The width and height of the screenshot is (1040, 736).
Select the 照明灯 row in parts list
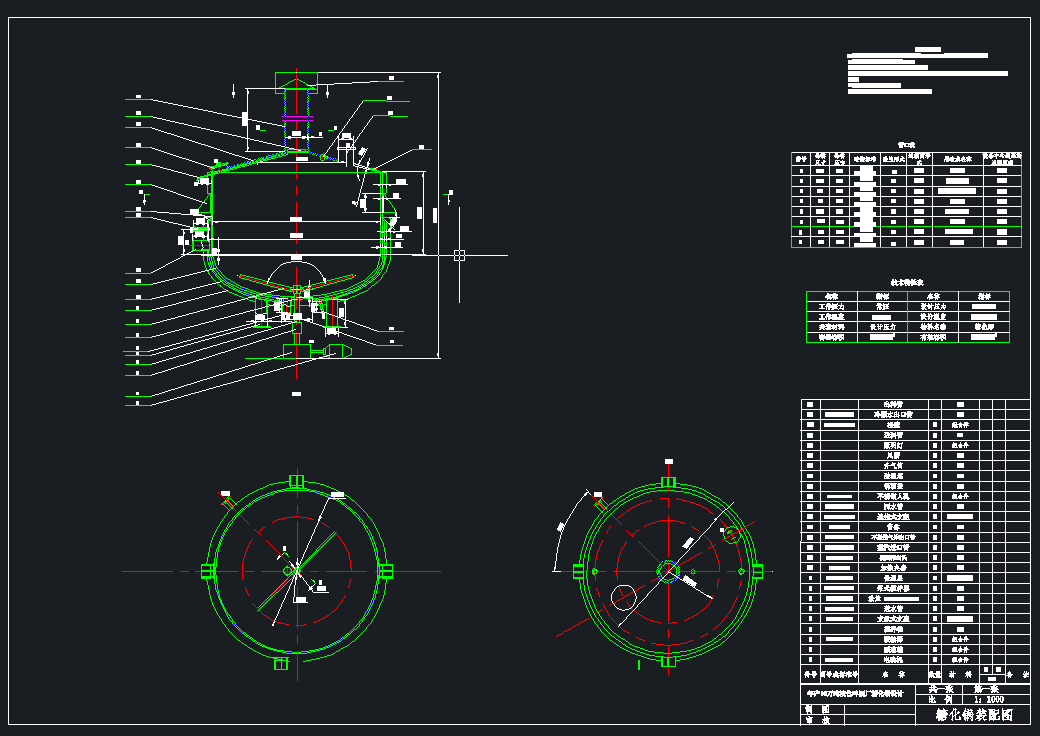915,445
